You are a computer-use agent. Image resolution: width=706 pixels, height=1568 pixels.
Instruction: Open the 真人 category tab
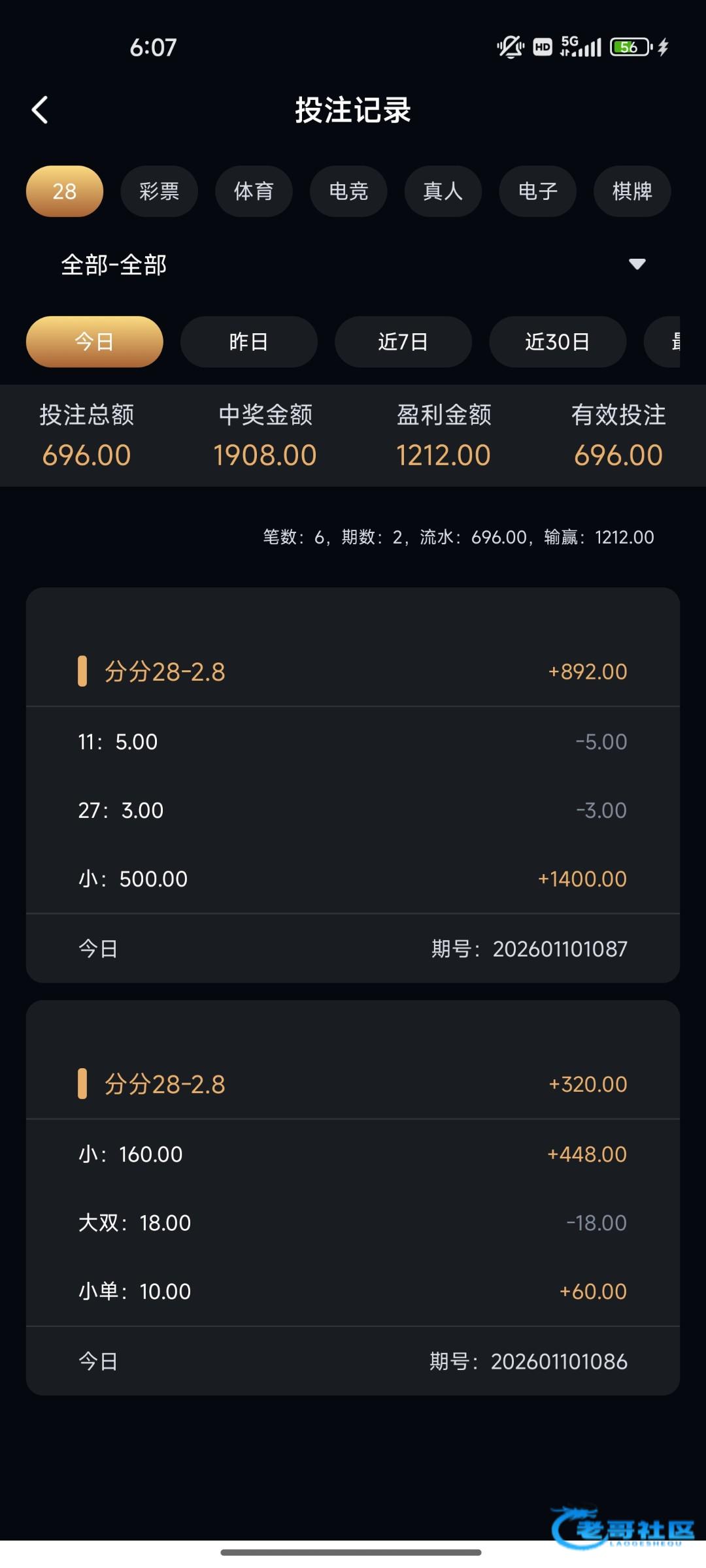point(443,191)
